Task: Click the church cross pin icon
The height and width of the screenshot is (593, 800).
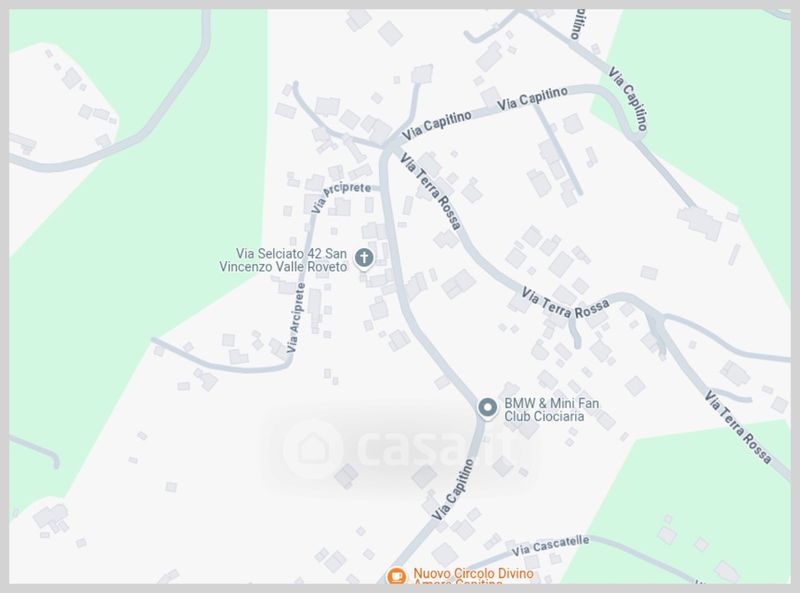Action: [x=364, y=258]
